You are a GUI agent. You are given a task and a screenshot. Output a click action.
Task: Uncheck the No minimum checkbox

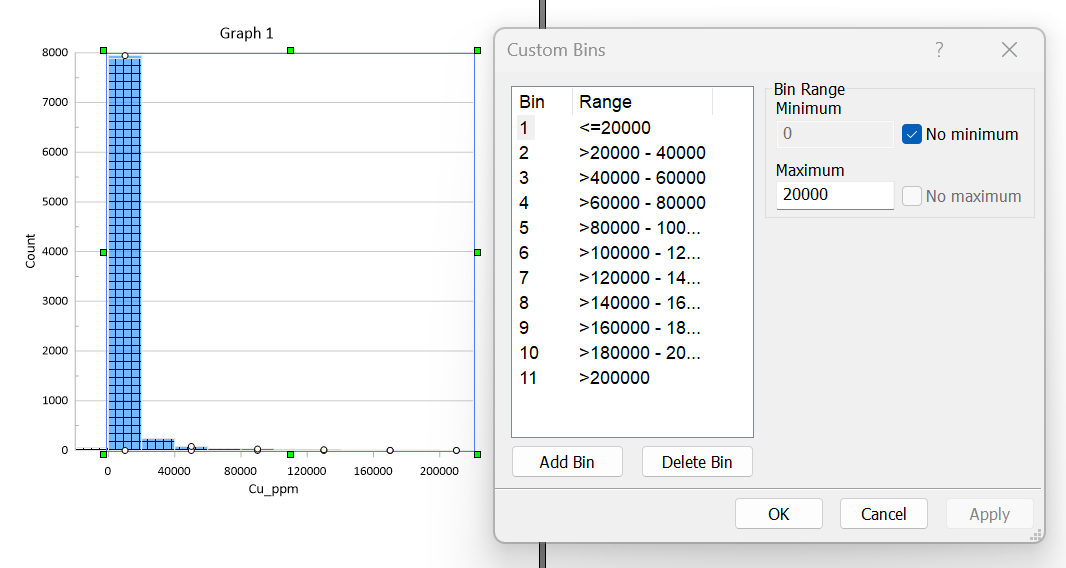click(x=912, y=134)
